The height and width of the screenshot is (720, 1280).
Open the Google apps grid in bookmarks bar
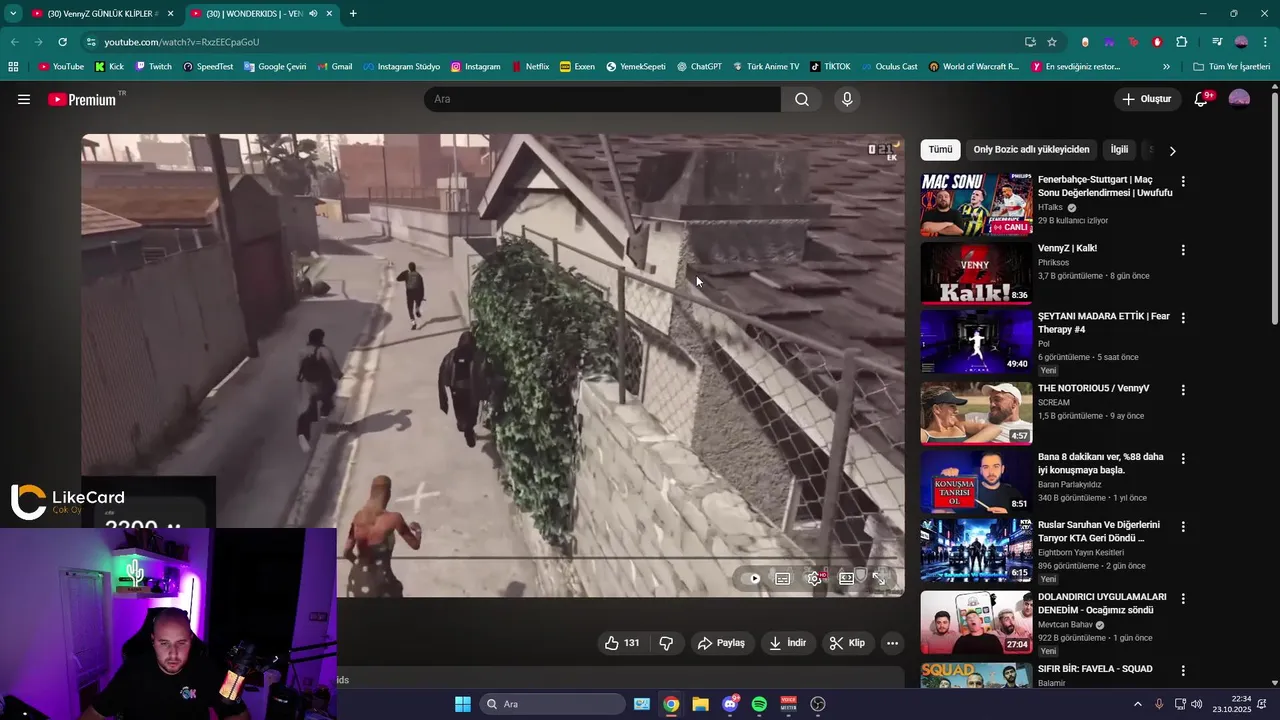13,67
